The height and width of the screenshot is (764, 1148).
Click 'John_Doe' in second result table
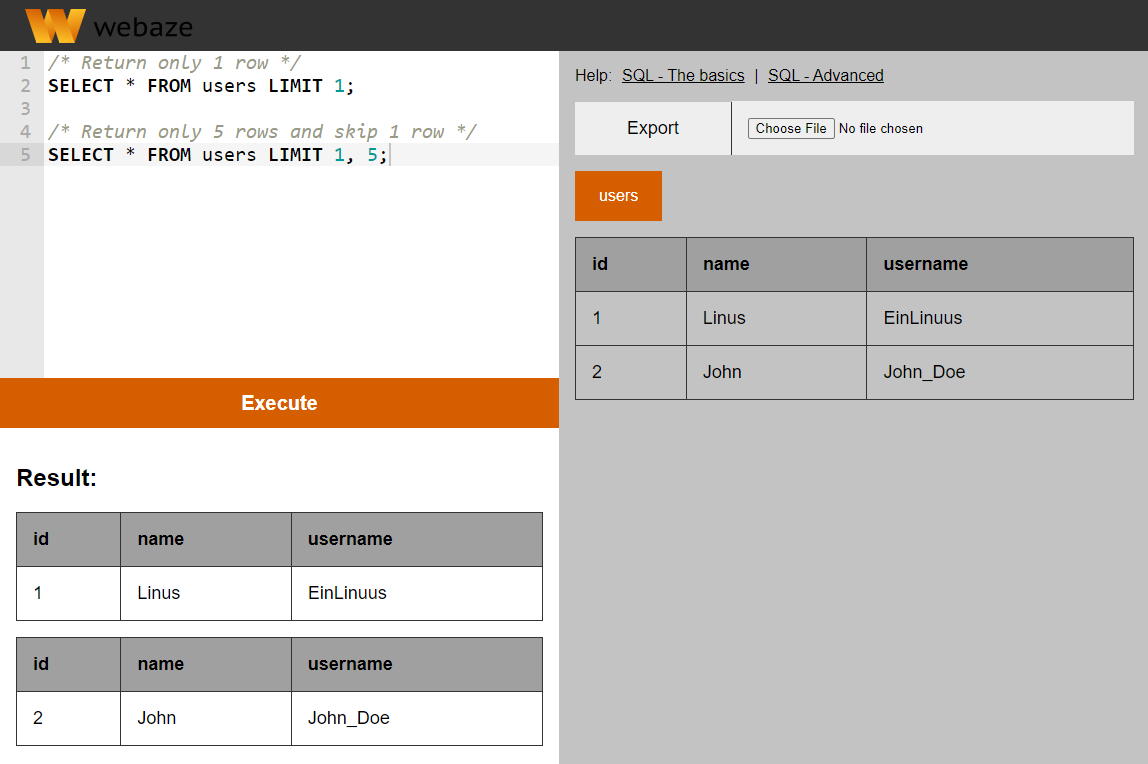417,719
